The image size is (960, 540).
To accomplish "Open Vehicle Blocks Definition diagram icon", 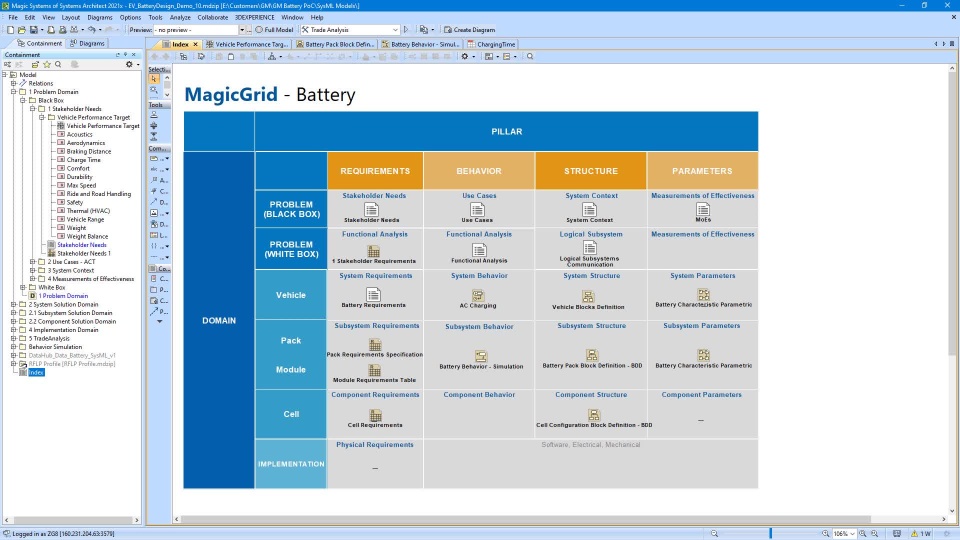I will [588, 297].
